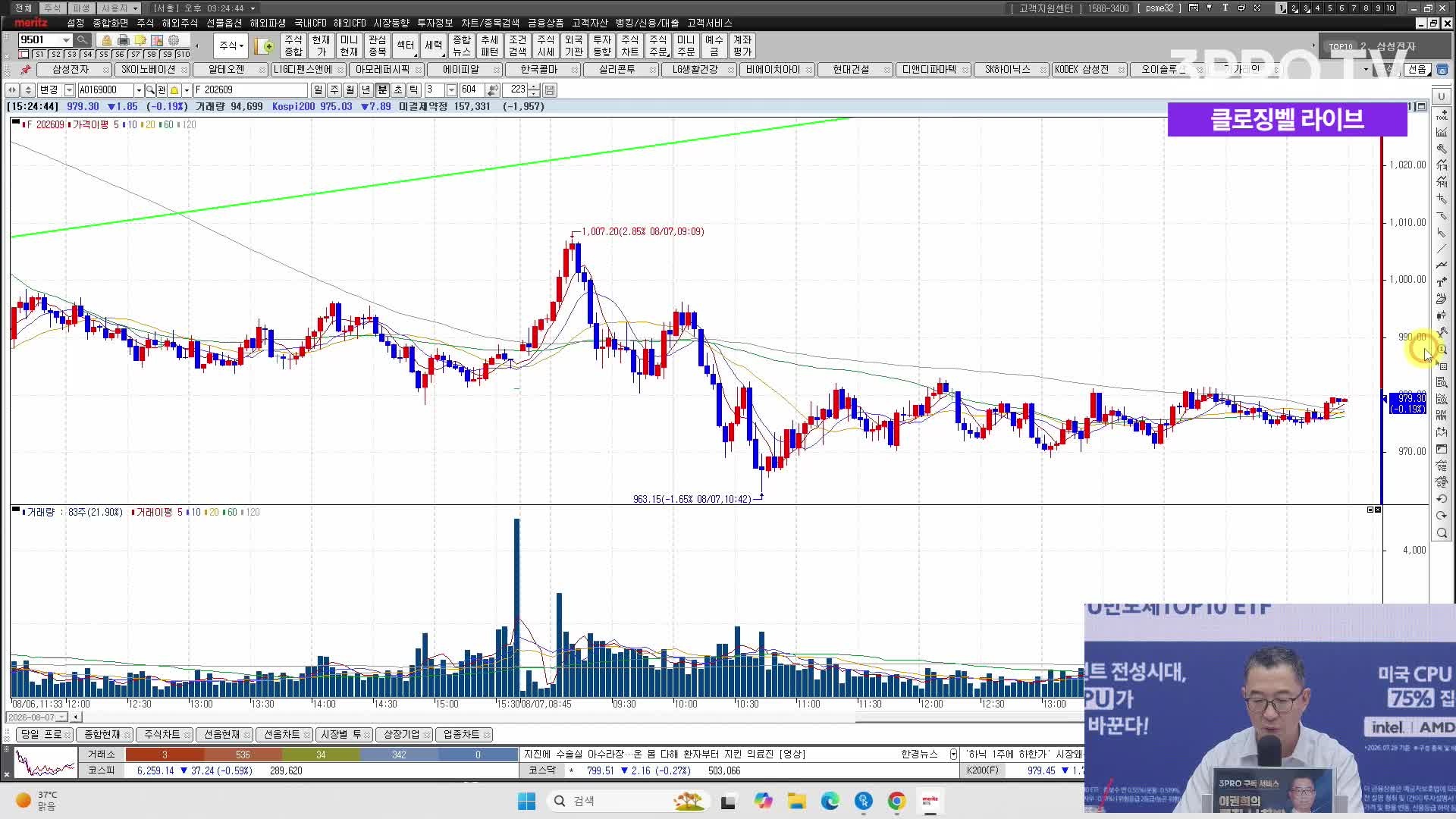The width and height of the screenshot is (1456, 819).
Task: Click the 주식종합 toolbar button
Action: click(293, 45)
